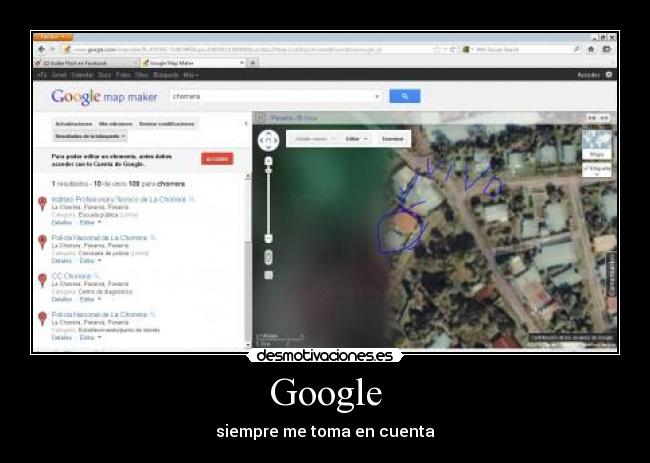Open Detalles for the fourth result
This screenshot has height=463, width=650.
point(62,338)
